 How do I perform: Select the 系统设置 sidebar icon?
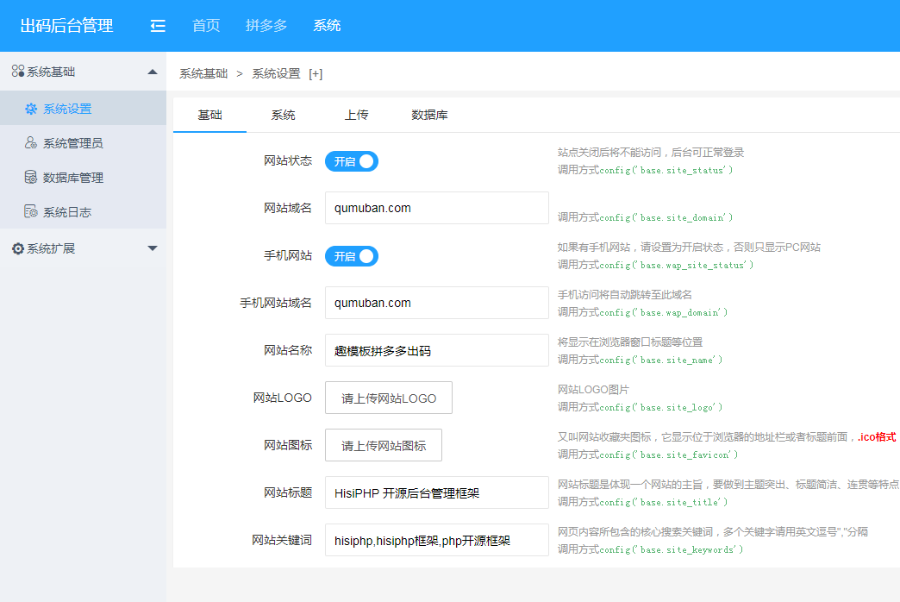pos(31,106)
